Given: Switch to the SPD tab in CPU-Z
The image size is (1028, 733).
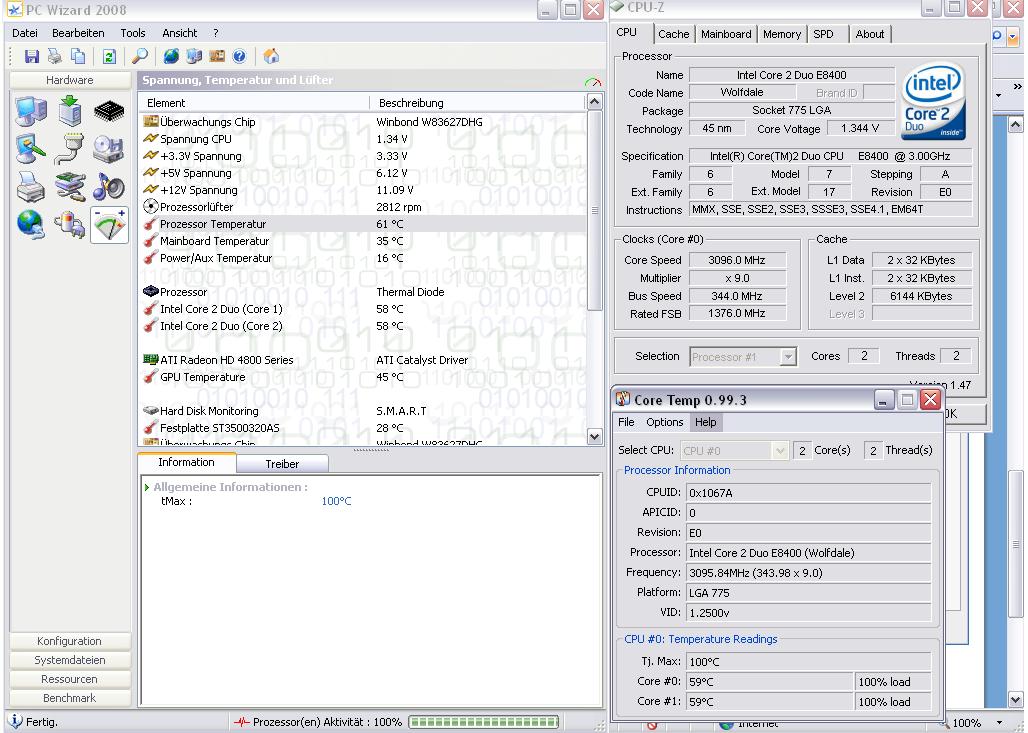Looking at the screenshot, I should (x=823, y=34).
